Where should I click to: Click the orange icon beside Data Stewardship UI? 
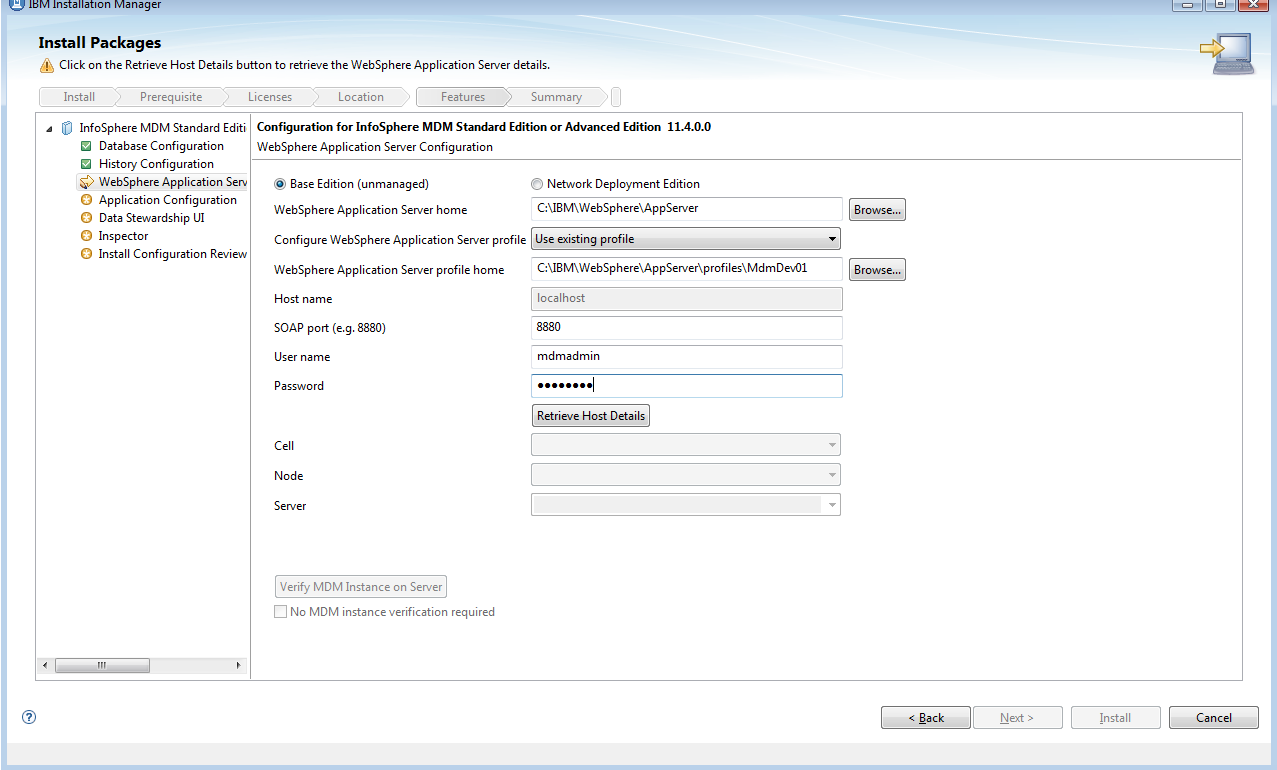coord(86,218)
